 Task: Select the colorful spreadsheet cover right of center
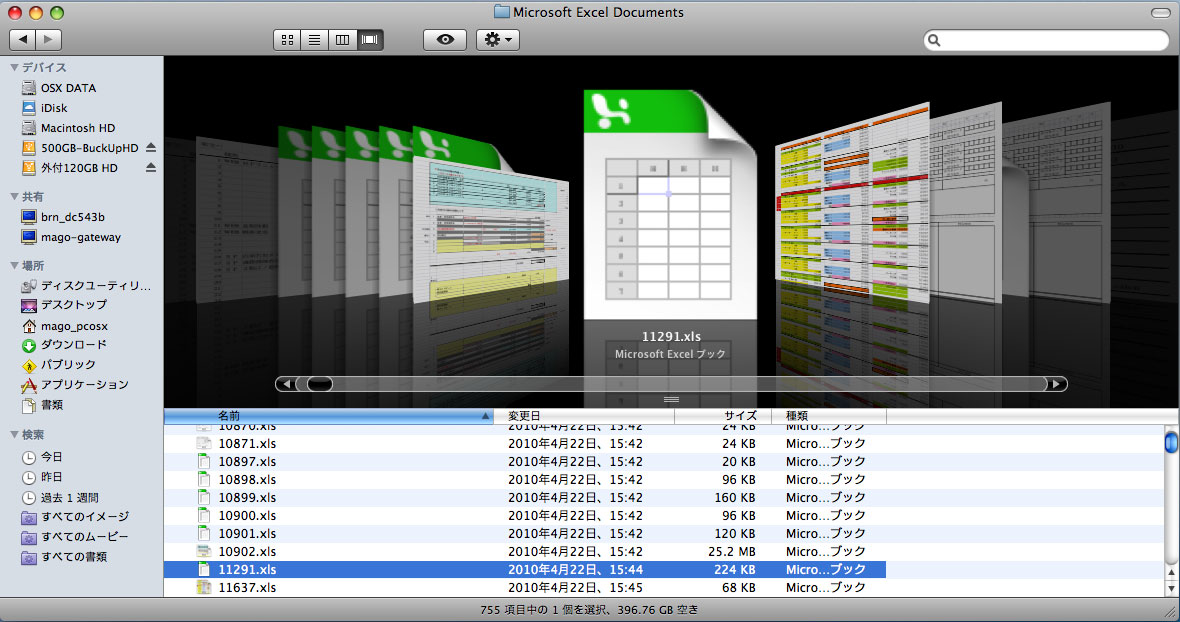(x=852, y=203)
